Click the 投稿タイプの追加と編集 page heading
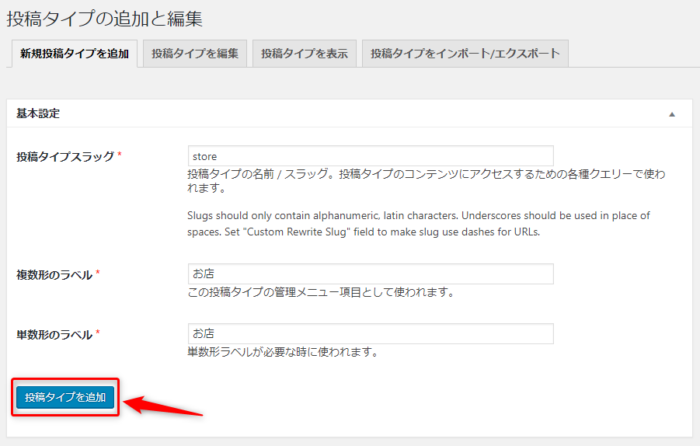 [113, 18]
